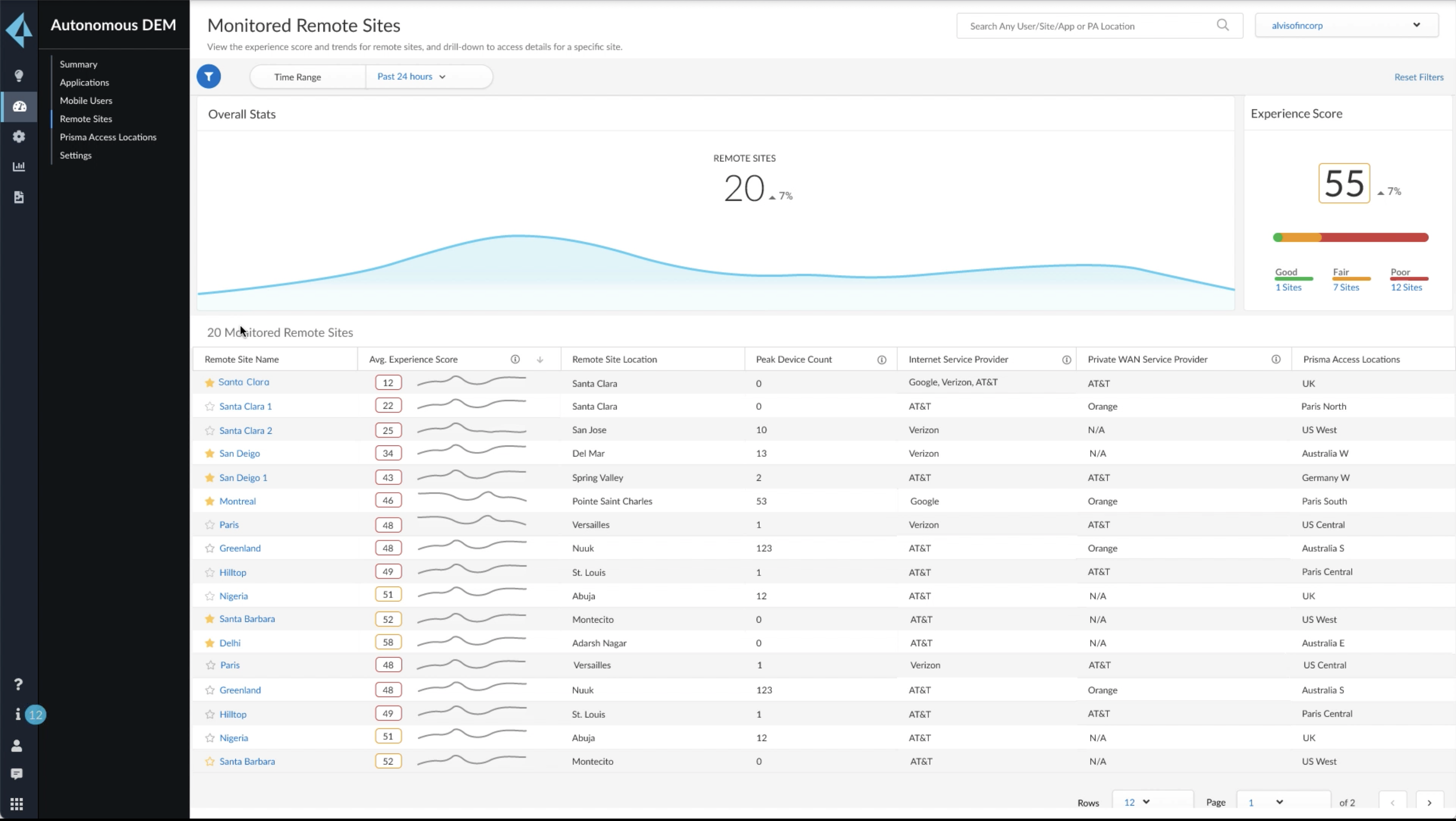Open the apps grid icon
Screen dimensions: 1456x821
click(17, 804)
